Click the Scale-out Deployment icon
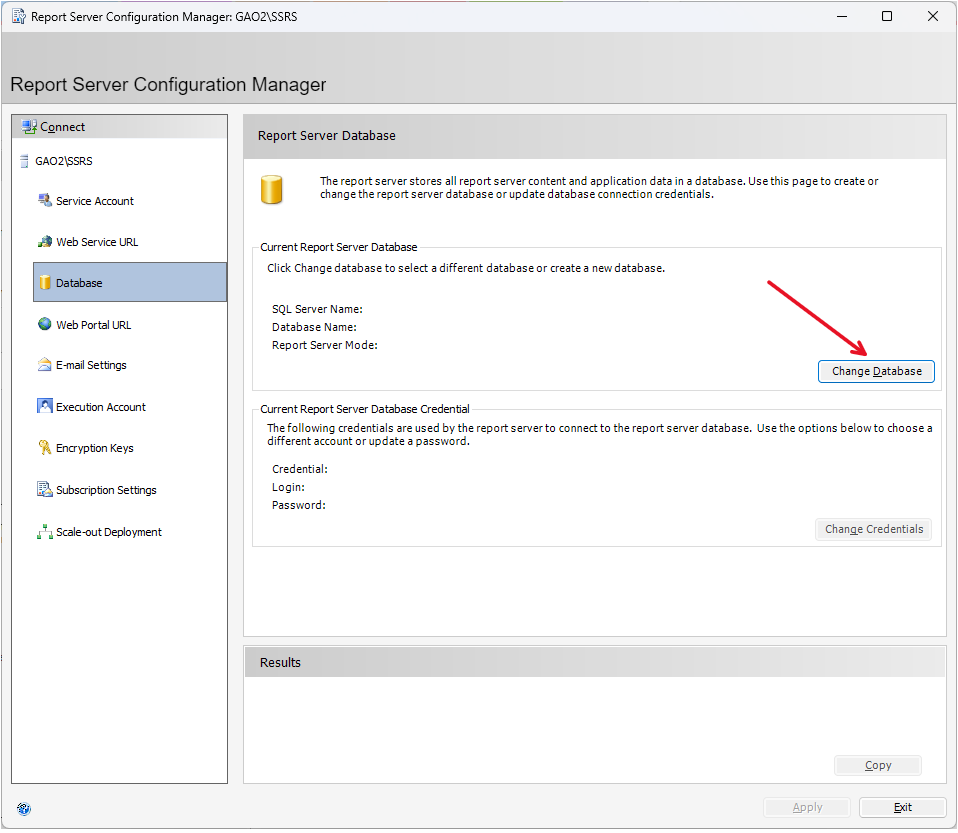The image size is (958, 833). point(45,532)
